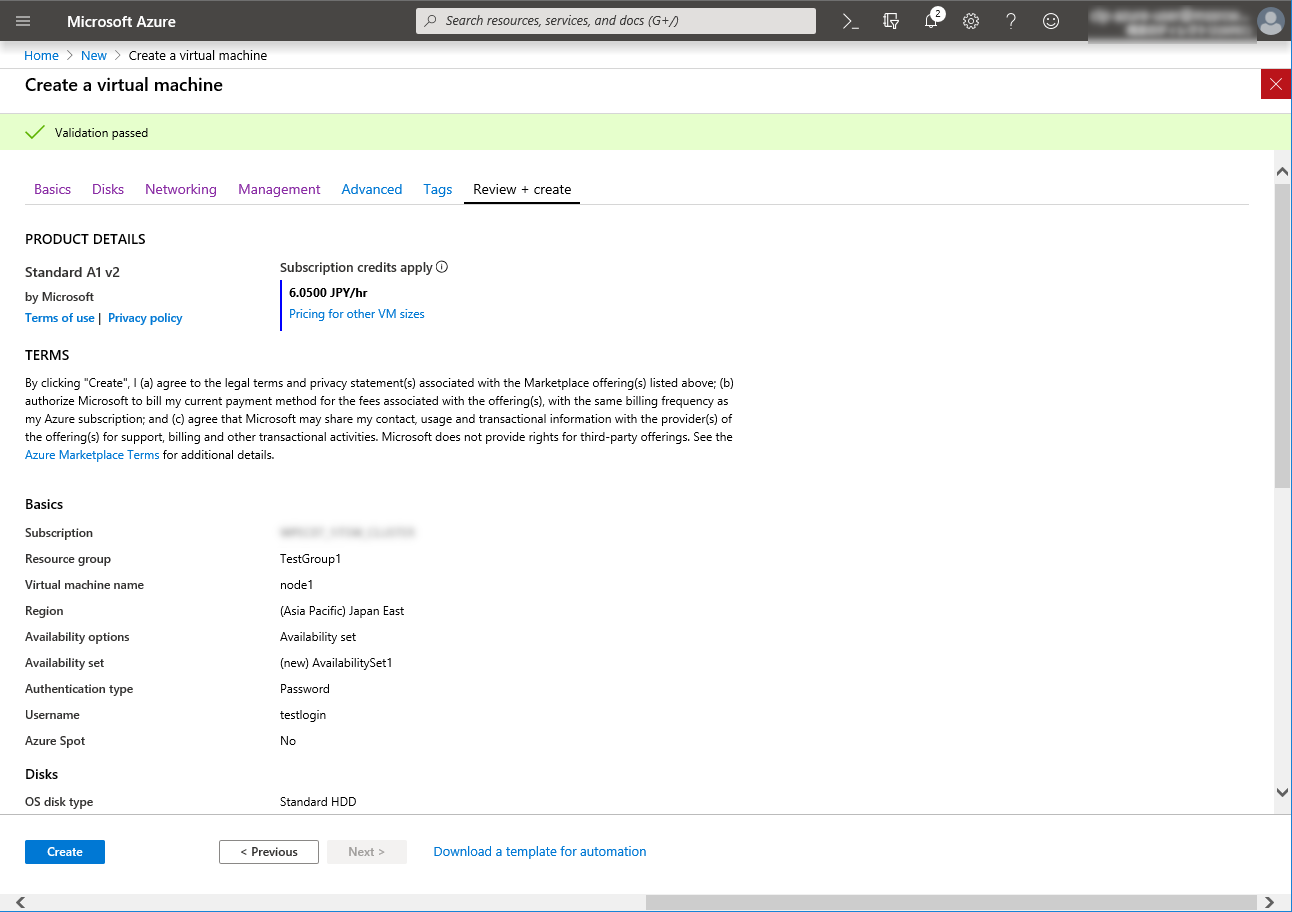Open the hamburger portal menu

[x=23, y=21]
